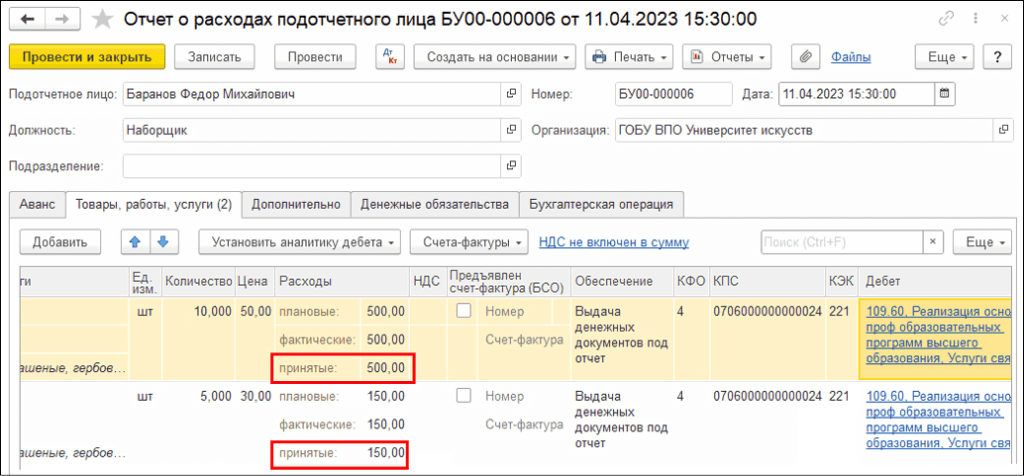This screenshot has width=1024, height=476.
Task: Click the back navigation arrow
Action: pyautogui.click(x=28, y=19)
